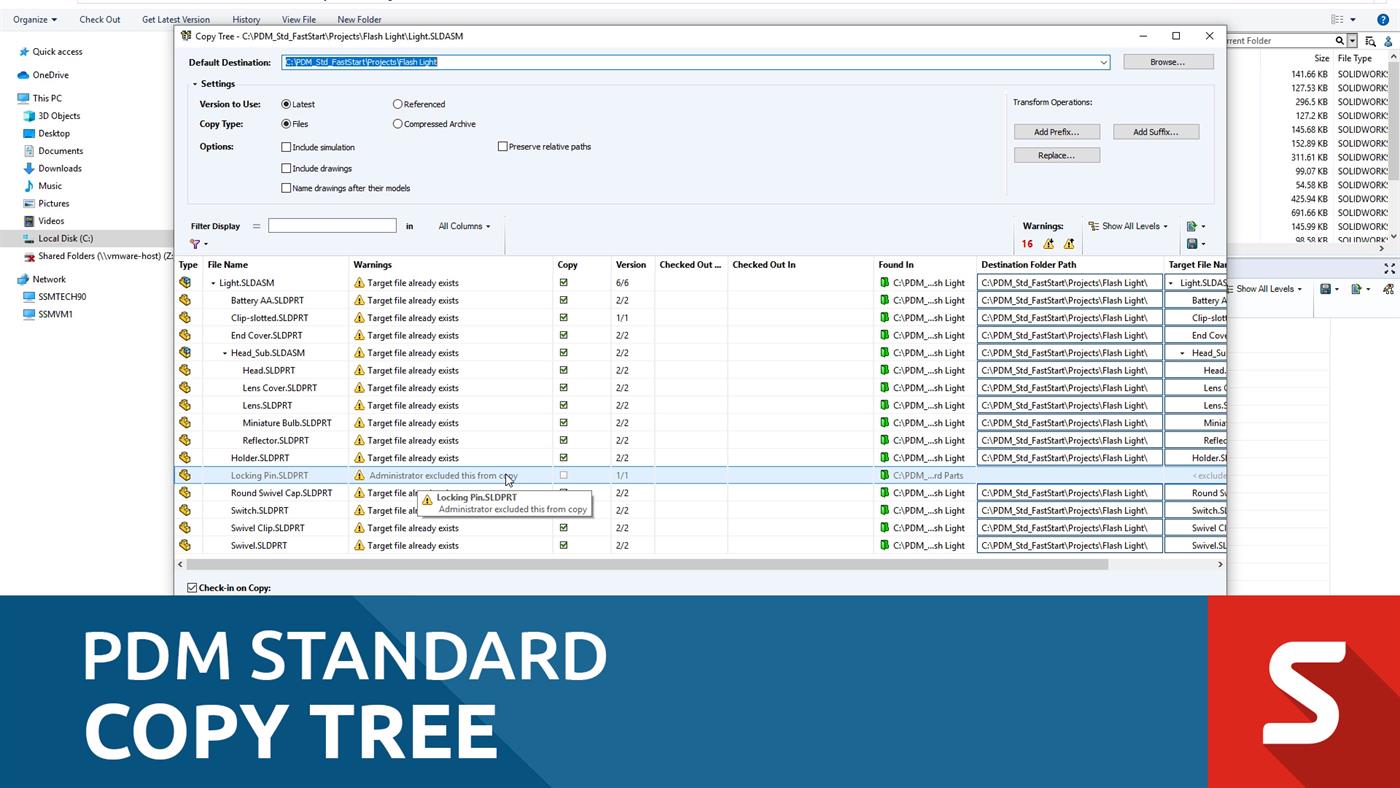Viewport: 1400px width, 788px height.
Task: Collapse the Head_Sub.SLDASM subassembly
Action: pyautogui.click(x=225, y=352)
